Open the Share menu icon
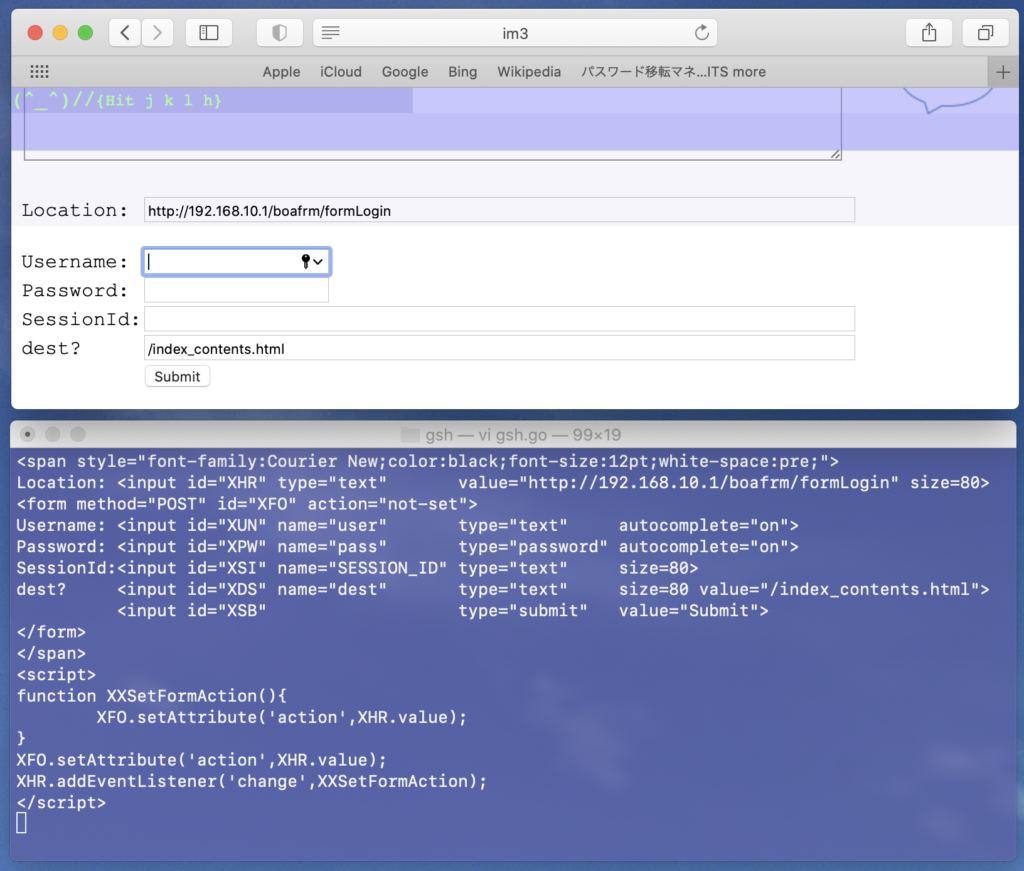This screenshot has width=1024, height=871. tap(929, 33)
